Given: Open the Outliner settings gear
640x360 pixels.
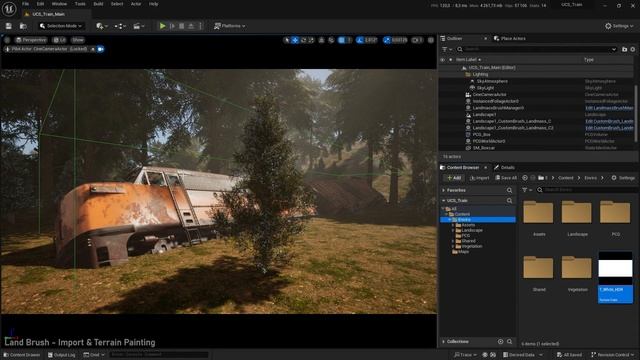Looking at the screenshot, I should pos(633,49).
